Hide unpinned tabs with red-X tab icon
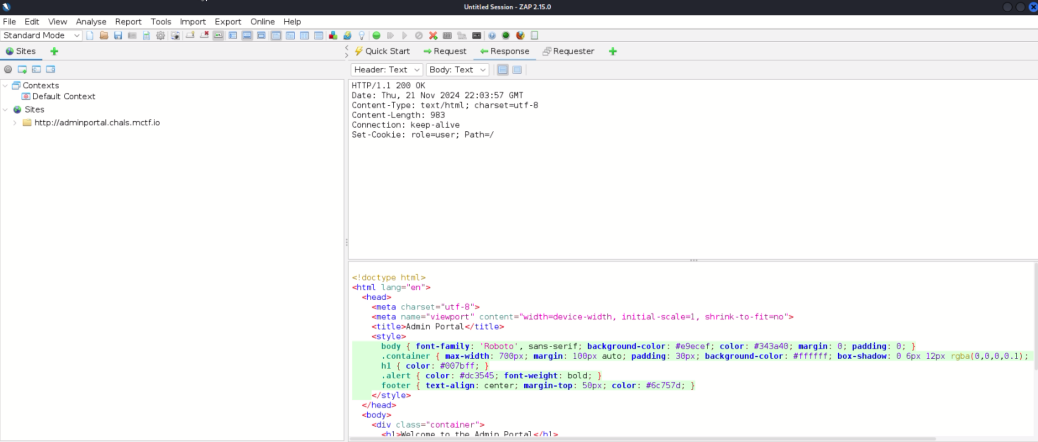Viewport: 1038px width, 442px height. (205, 36)
